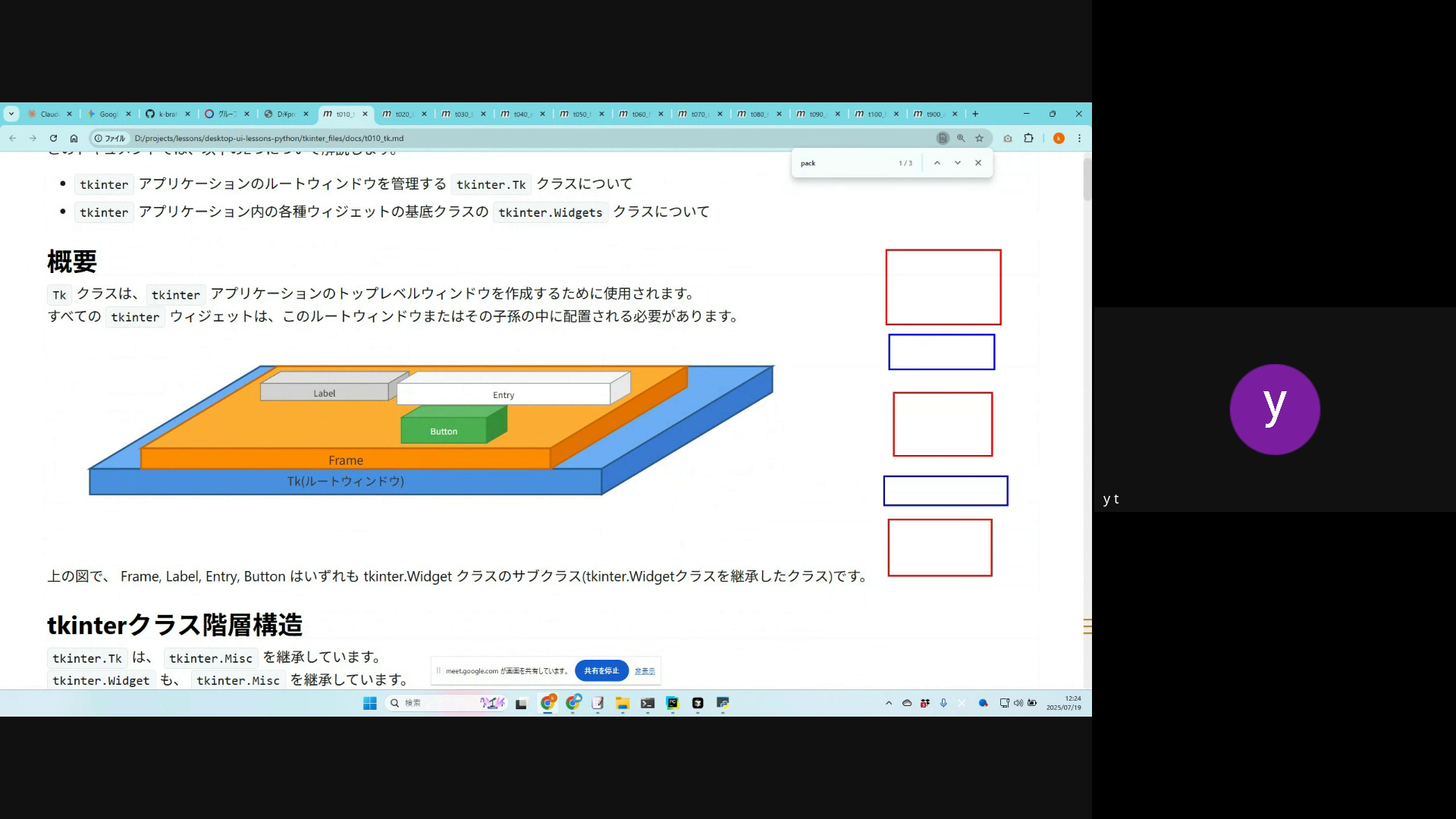Open the extensions puzzle icon
This screenshot has width=1456, height=819.
(1028, 138)
